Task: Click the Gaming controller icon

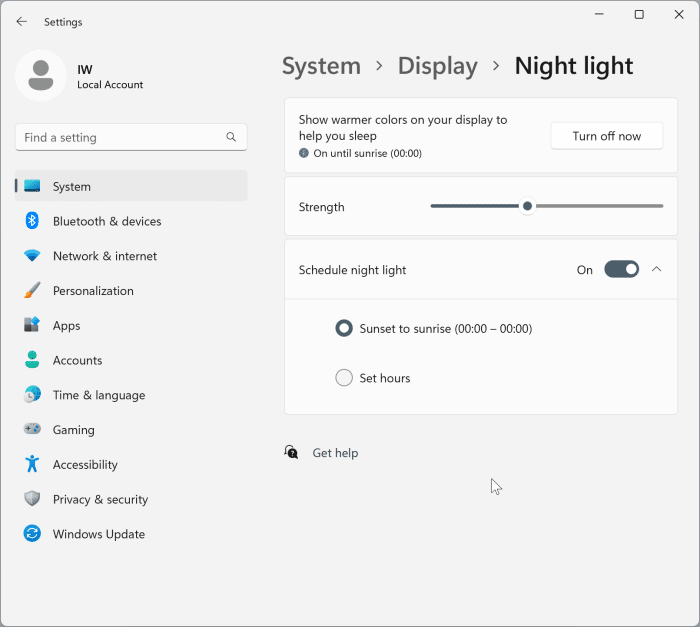Action: click(x=32, y=429)
